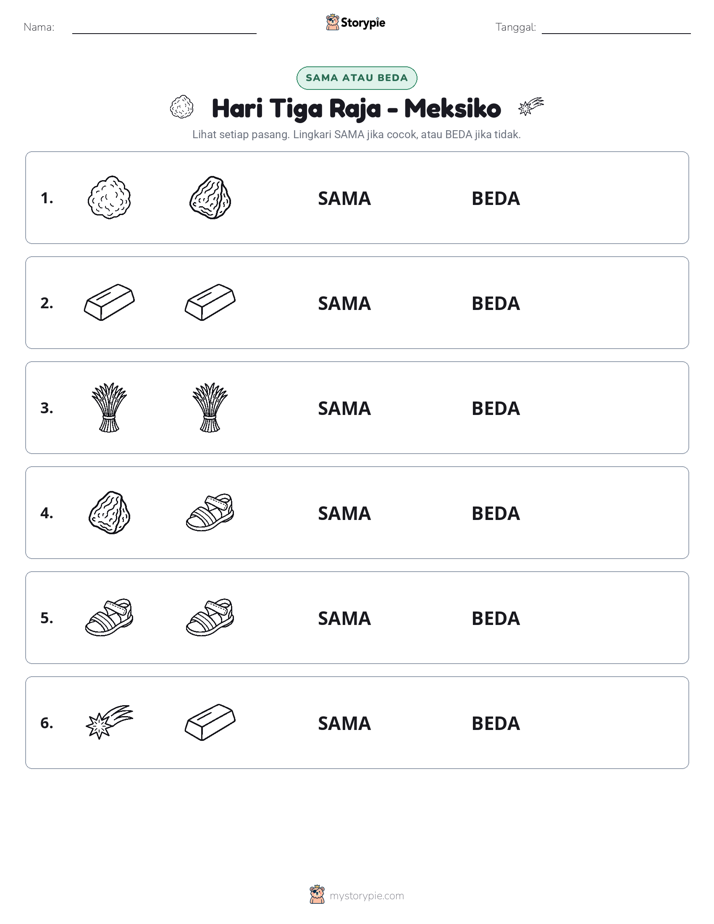Screen dimensions: 714x924
Task: Click the fluffy cloud-like lump in row 1
Action: [109, 198]
